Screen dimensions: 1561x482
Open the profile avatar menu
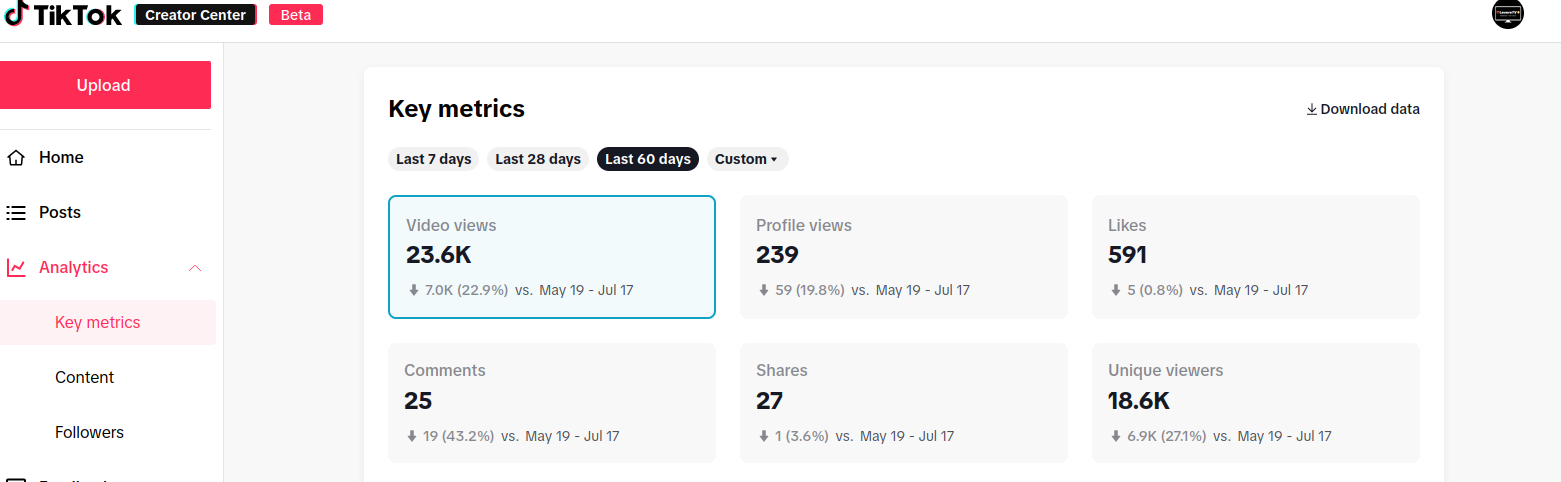pos(1507,14)
